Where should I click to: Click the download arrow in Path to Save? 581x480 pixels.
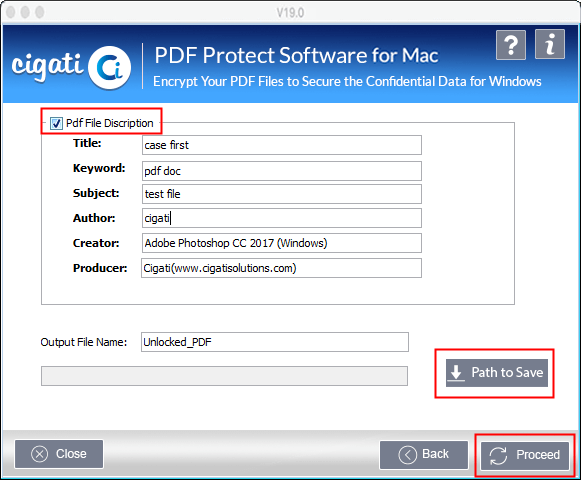pyautogui.click(x=456, y=373)
